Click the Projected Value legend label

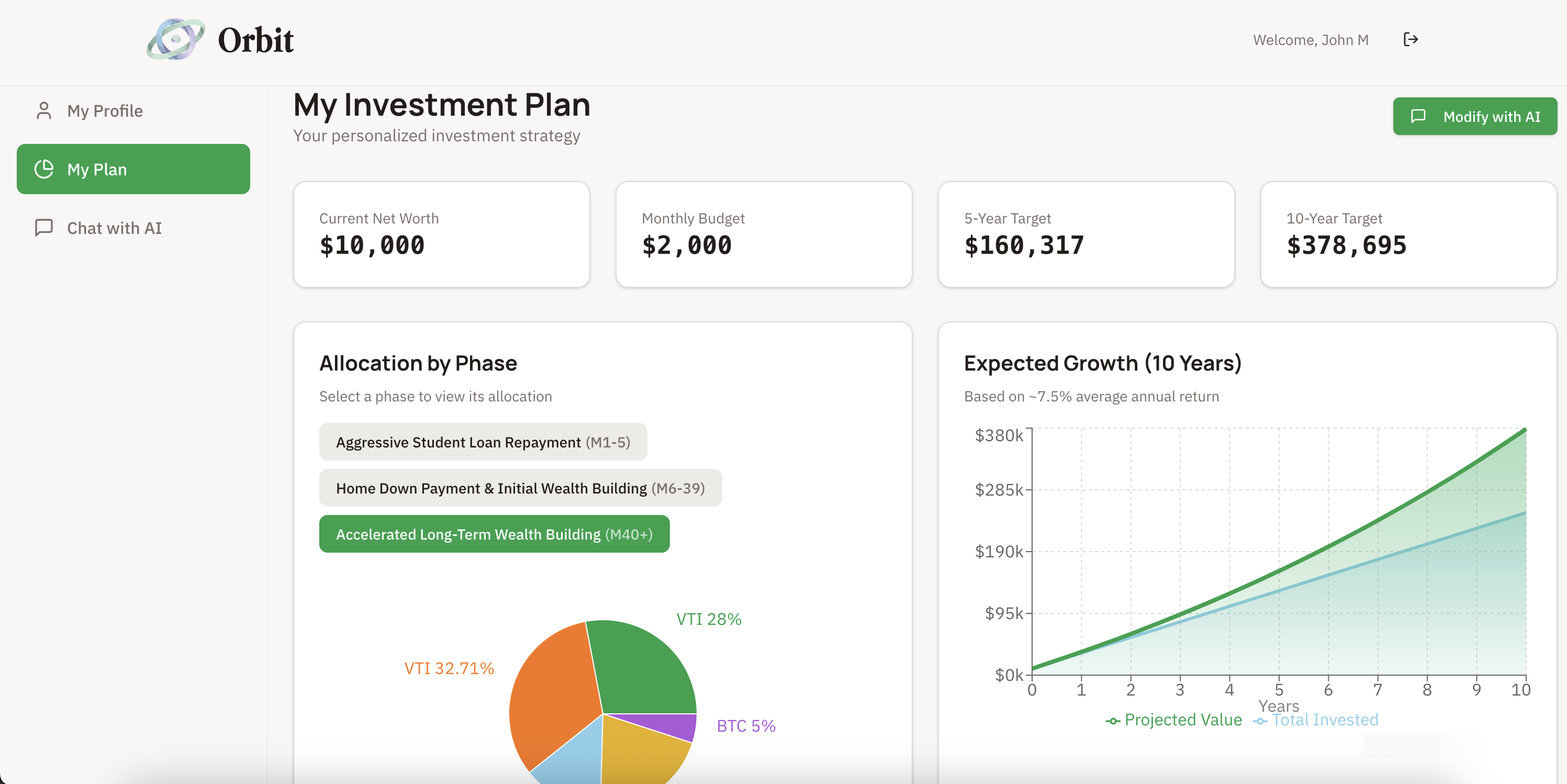1182,720
